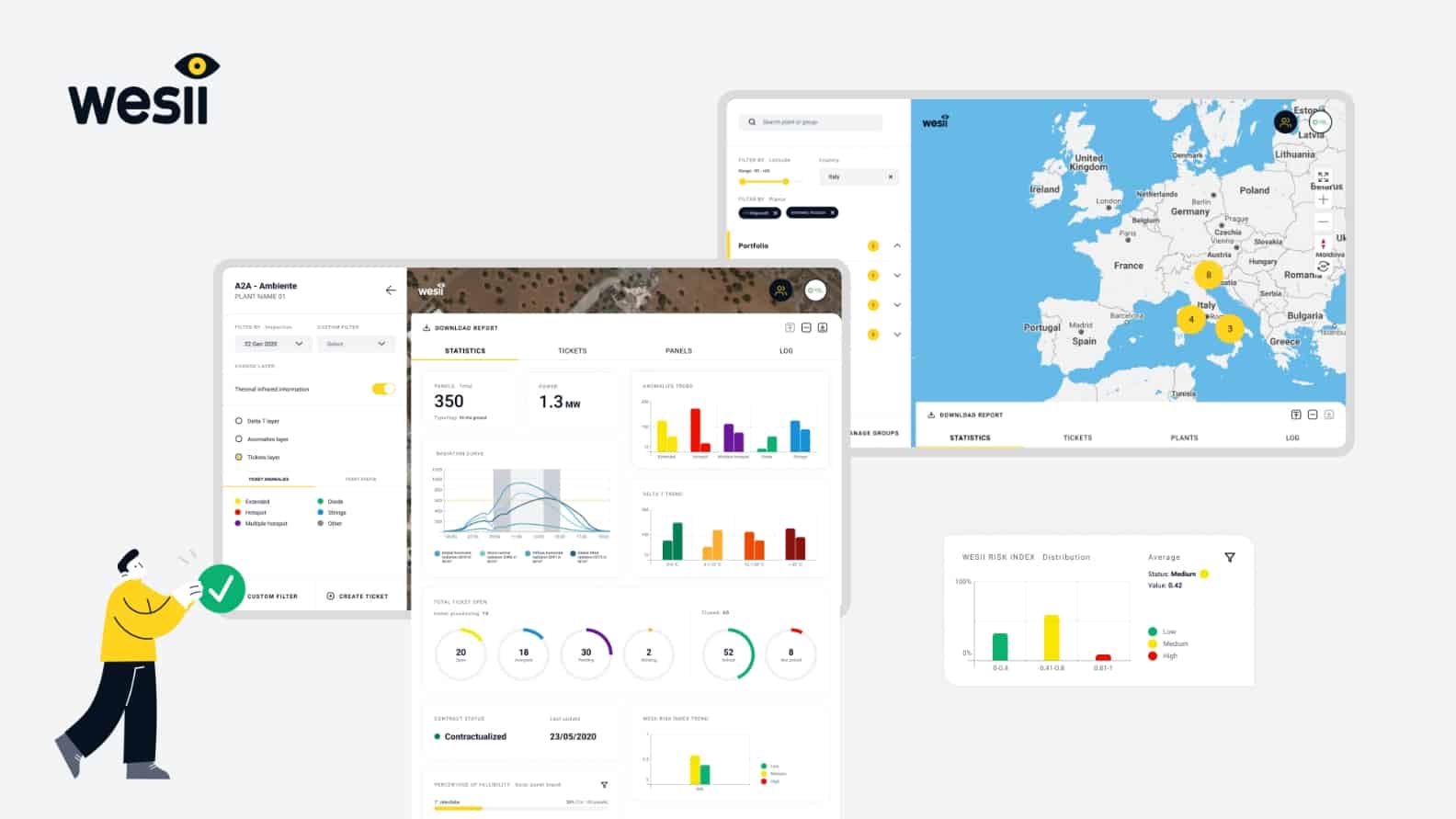This screenshot has width=1456, height=819.
Task: Click download icon in map window report bar
Action: click(931, 415)
